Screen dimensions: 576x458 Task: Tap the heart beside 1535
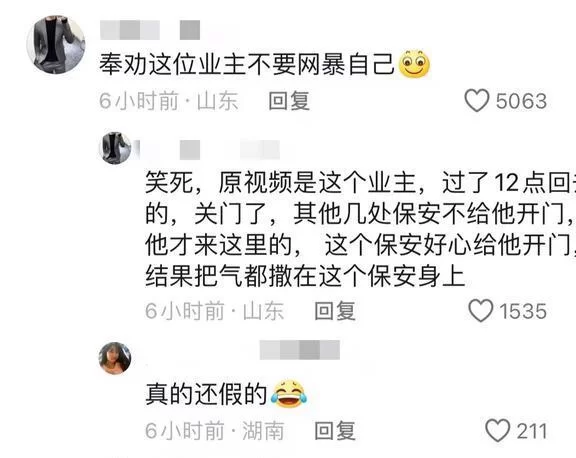click(480, 310)
